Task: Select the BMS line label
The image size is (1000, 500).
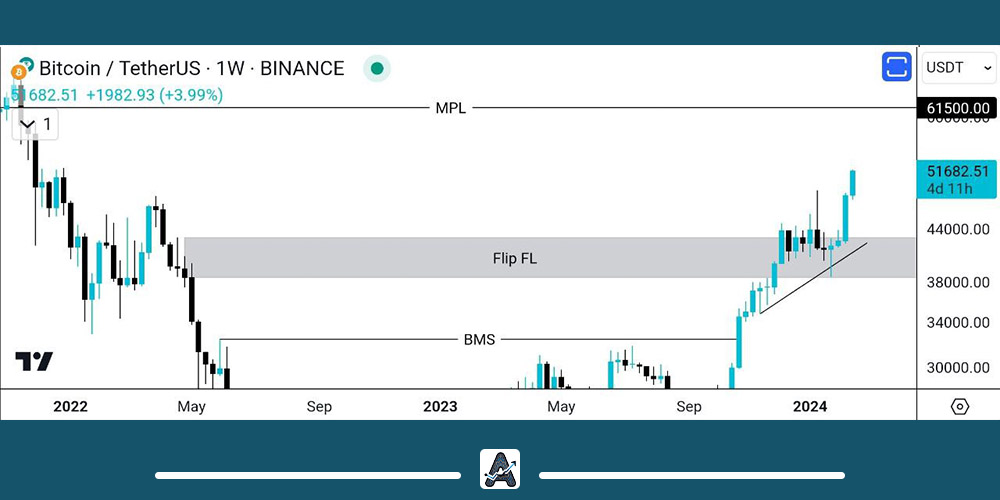Action: (x=479, y=340)
